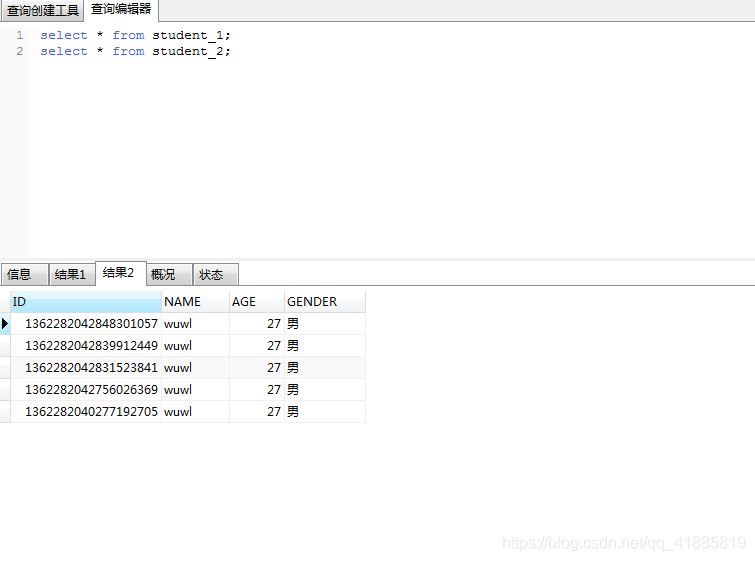Click the current-row arrow indicator in the grid
Screen dimensions: 755x561
pos(5,324)
